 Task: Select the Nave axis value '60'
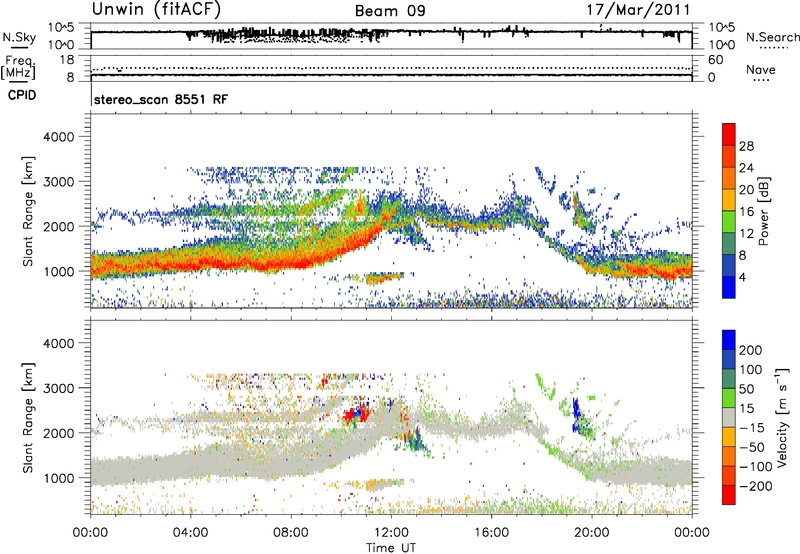716,60
